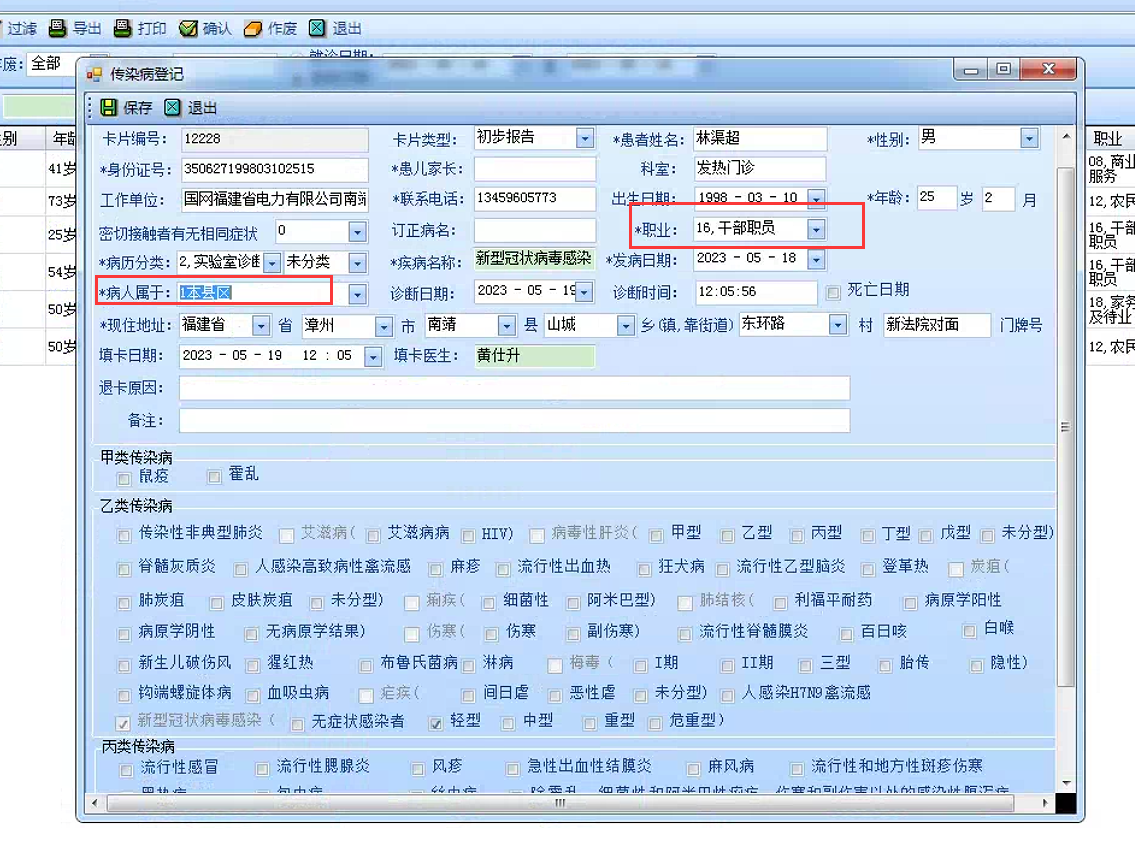Check the 无症状感染者 checkbox
1135x841 pixels.
(297, 724)
